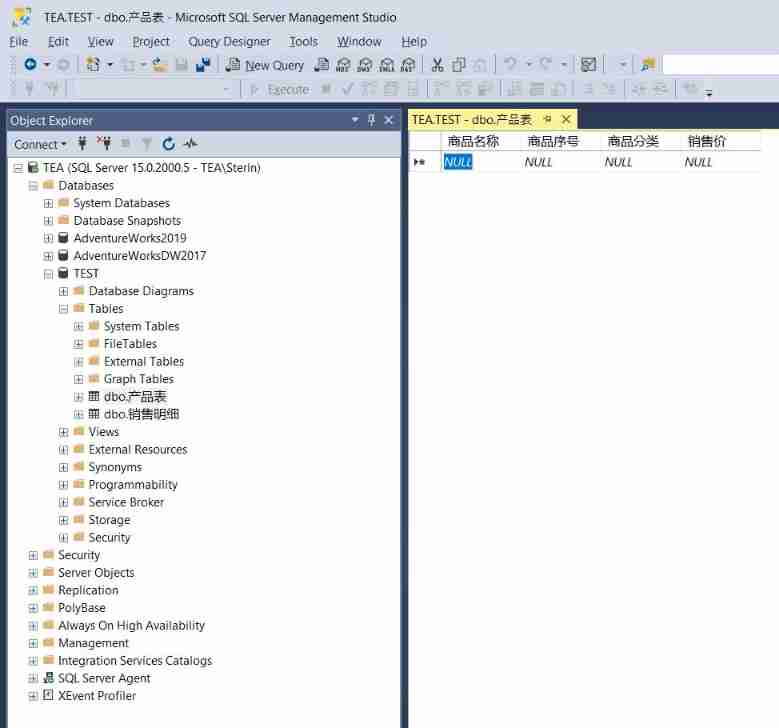Collapse the TEST database node
This screenshot has height=728, width=779.
pos(48,274)
